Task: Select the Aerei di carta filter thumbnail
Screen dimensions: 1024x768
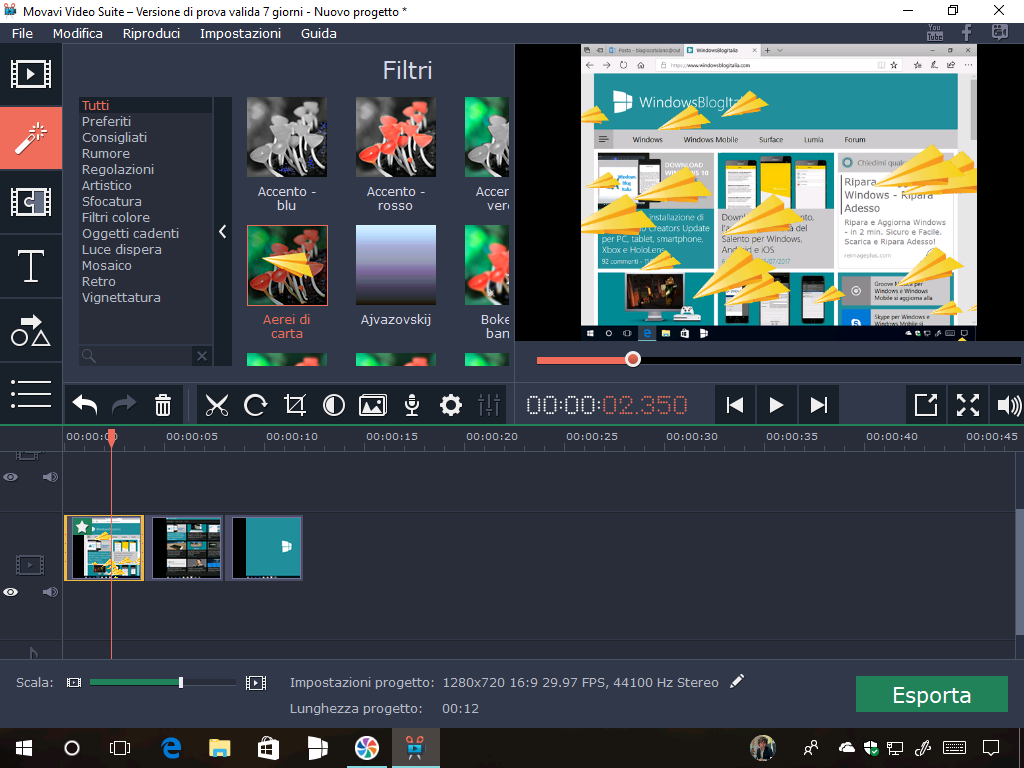Action: [287, 265]
